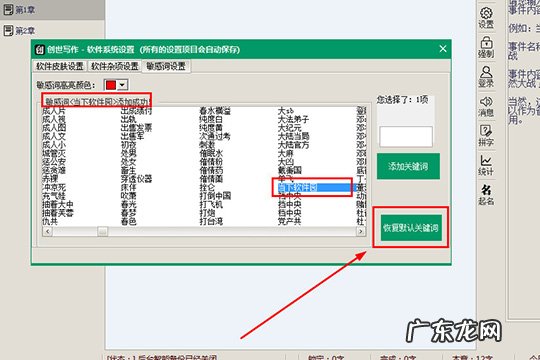
Task: Open the 设置 gear icon in sidebar
Action: 486,18
